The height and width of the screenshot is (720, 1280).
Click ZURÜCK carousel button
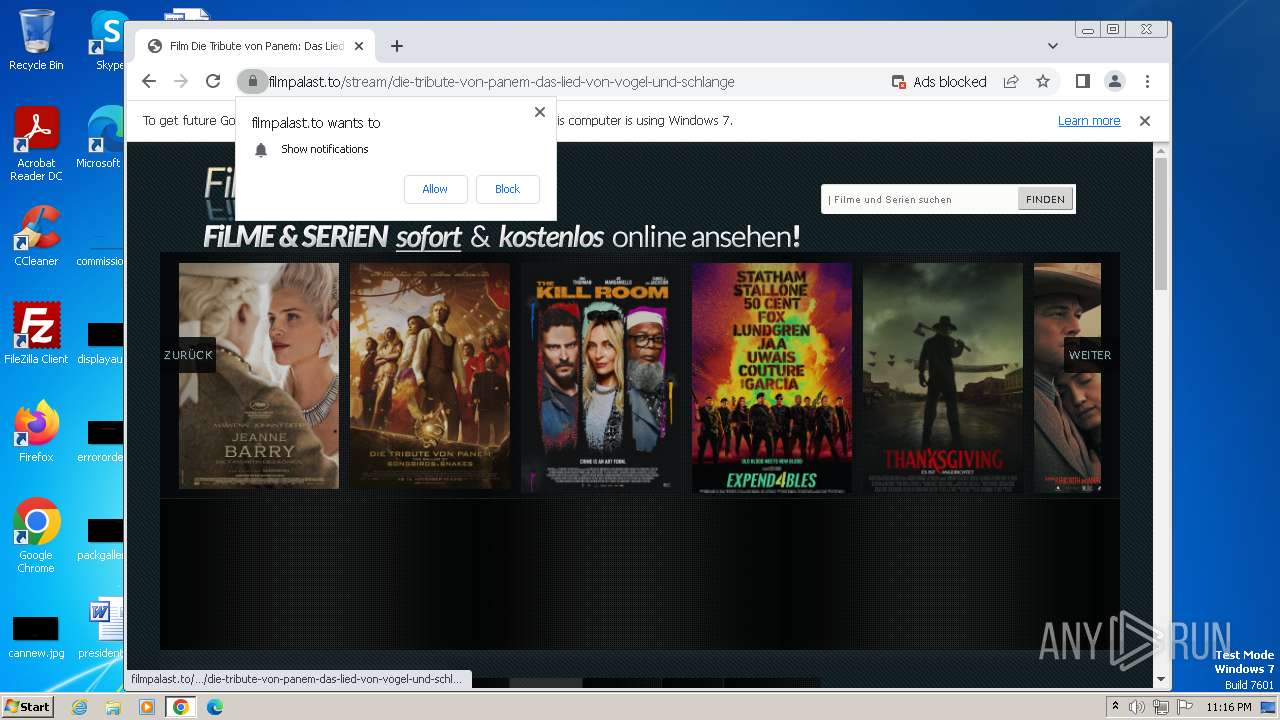point(188,355)
